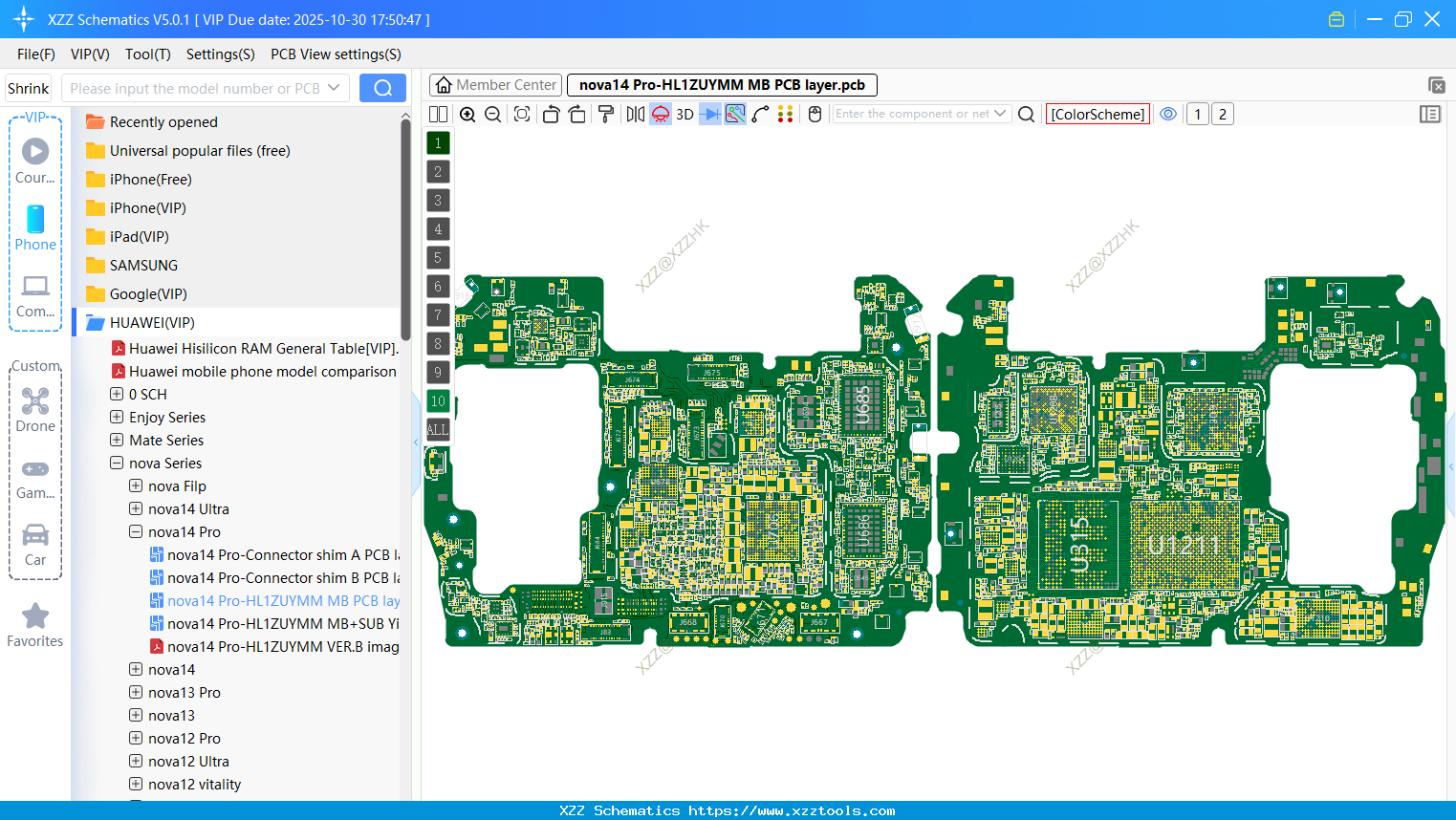Expand the Mate Series node
The height and width of the screenshot is (820, 1456).
coord(117,440)
